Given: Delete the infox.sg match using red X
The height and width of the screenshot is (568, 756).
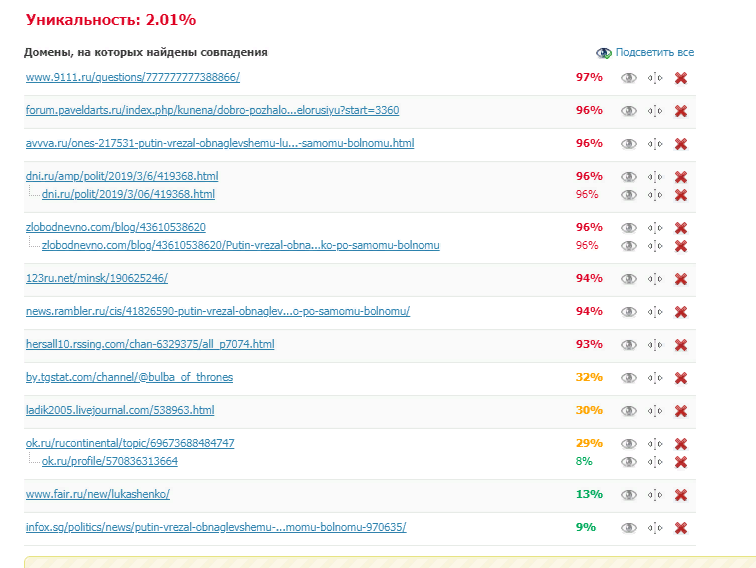Looking at the screenshot, I should pyautogui.click(x=681, y=528).
